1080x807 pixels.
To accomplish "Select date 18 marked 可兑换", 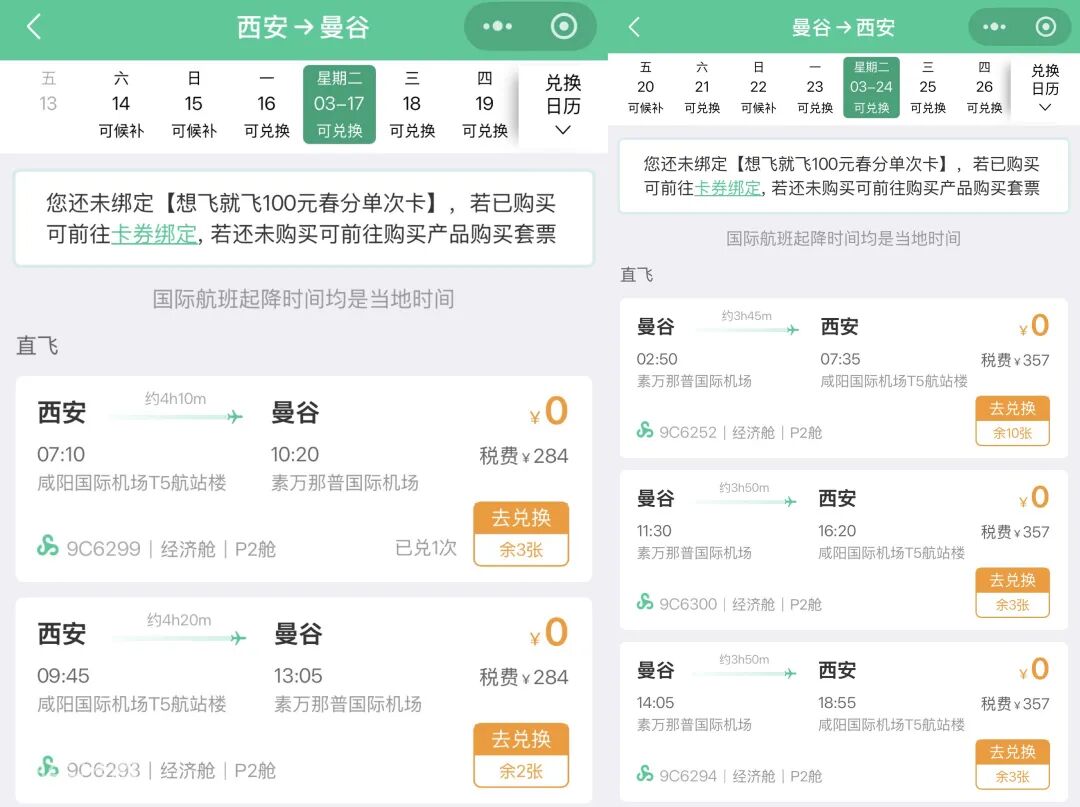I will (x=412, y=103).
